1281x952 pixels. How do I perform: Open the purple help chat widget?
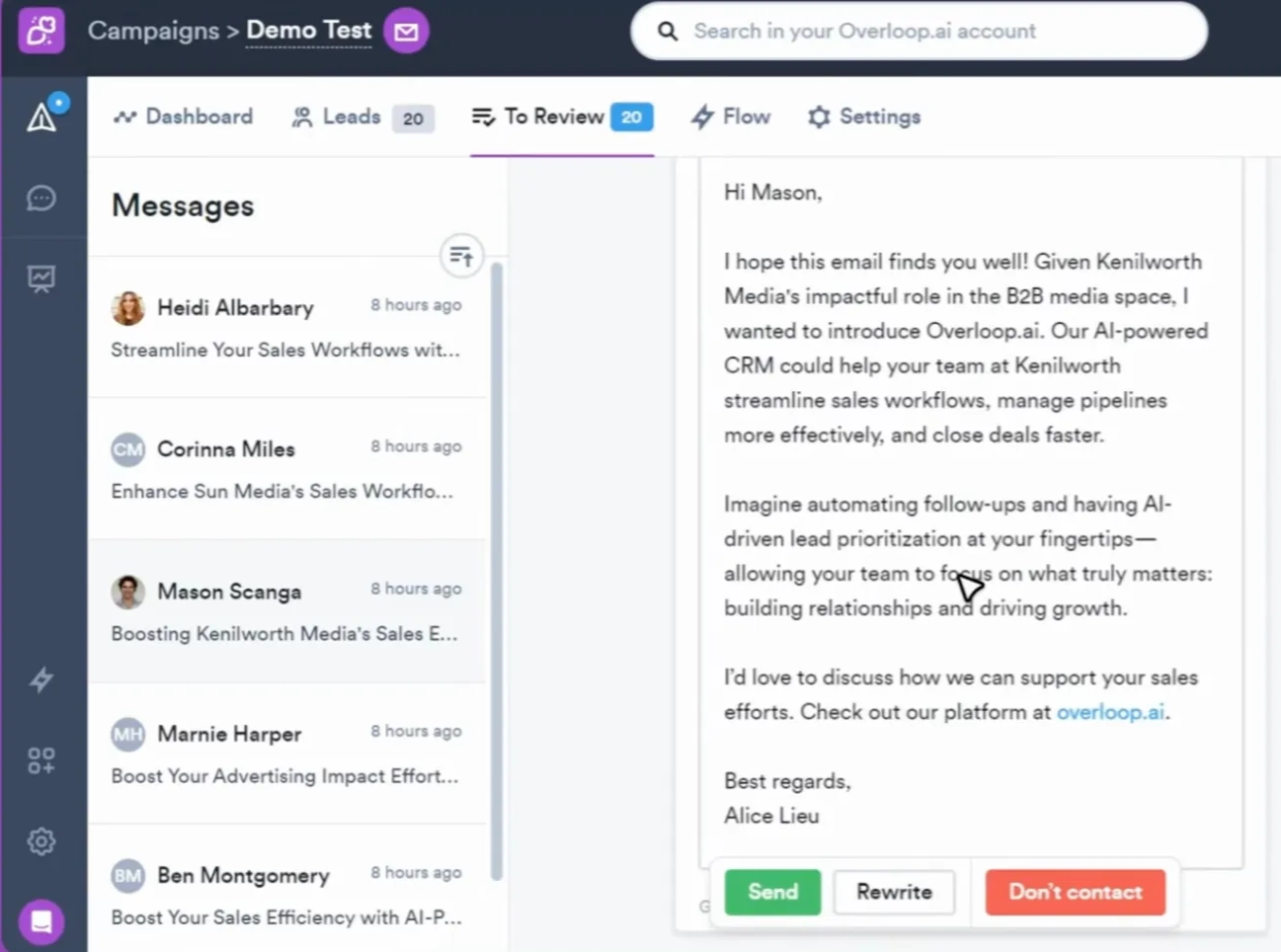41,921
